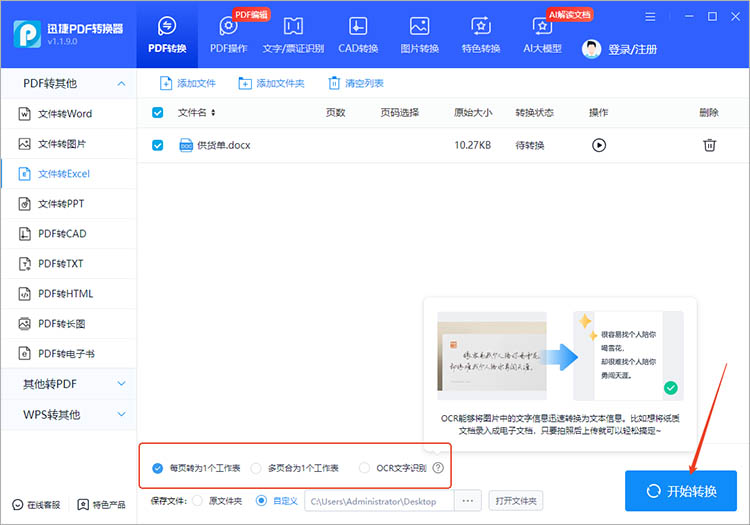The height and width of the screenshot is (525, 750).
Task: Click the 开始转换 button
Action: (x=681, y=491)
